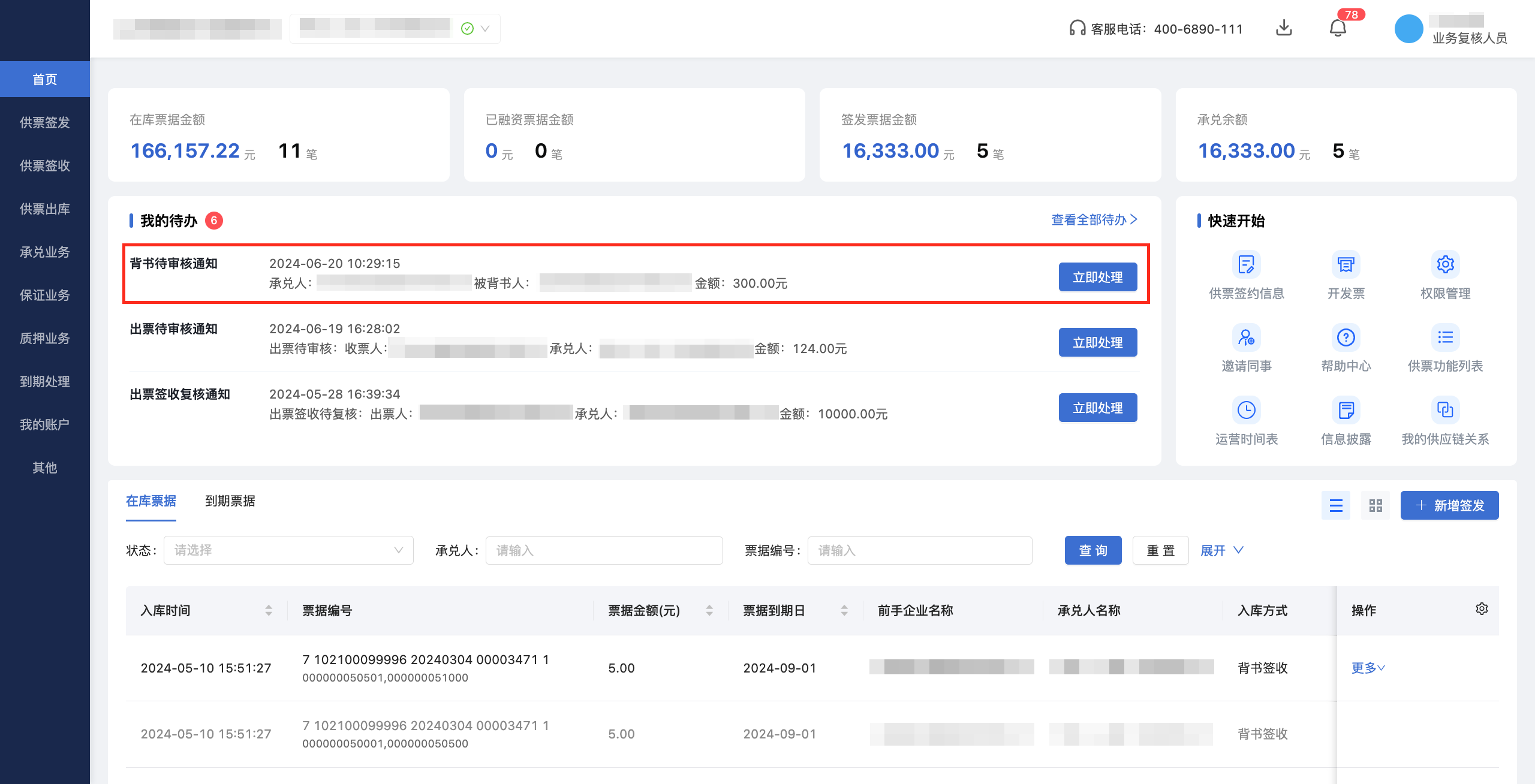Select the 开发票 quick start icon

pos(1346,275)
